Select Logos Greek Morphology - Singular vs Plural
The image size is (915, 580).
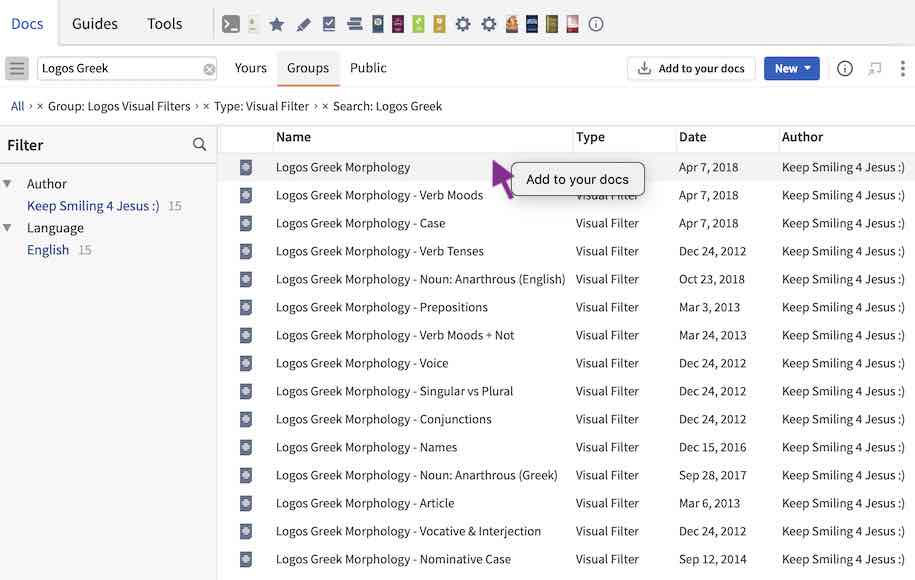coord(394,392)
